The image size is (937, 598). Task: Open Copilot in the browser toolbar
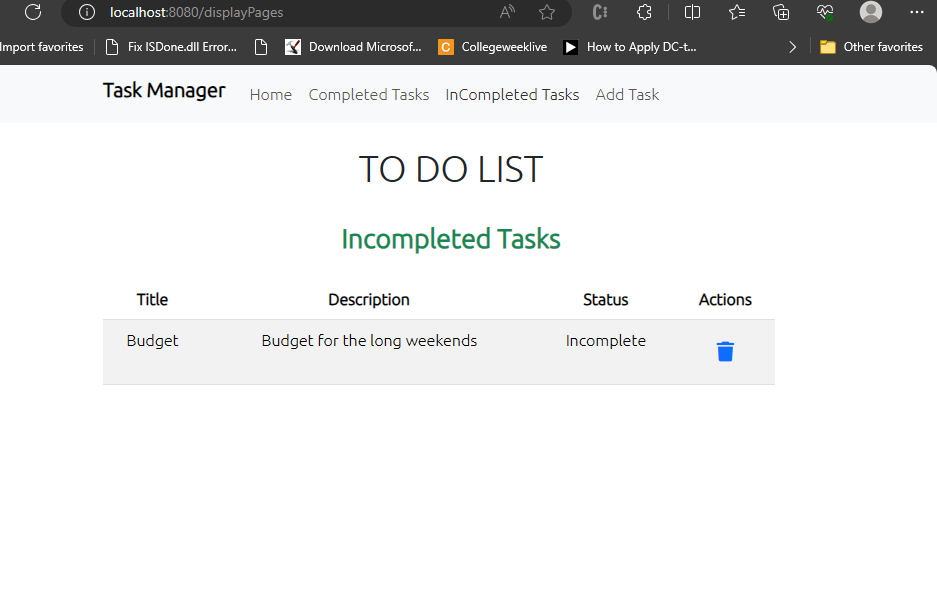coord(599,13)
